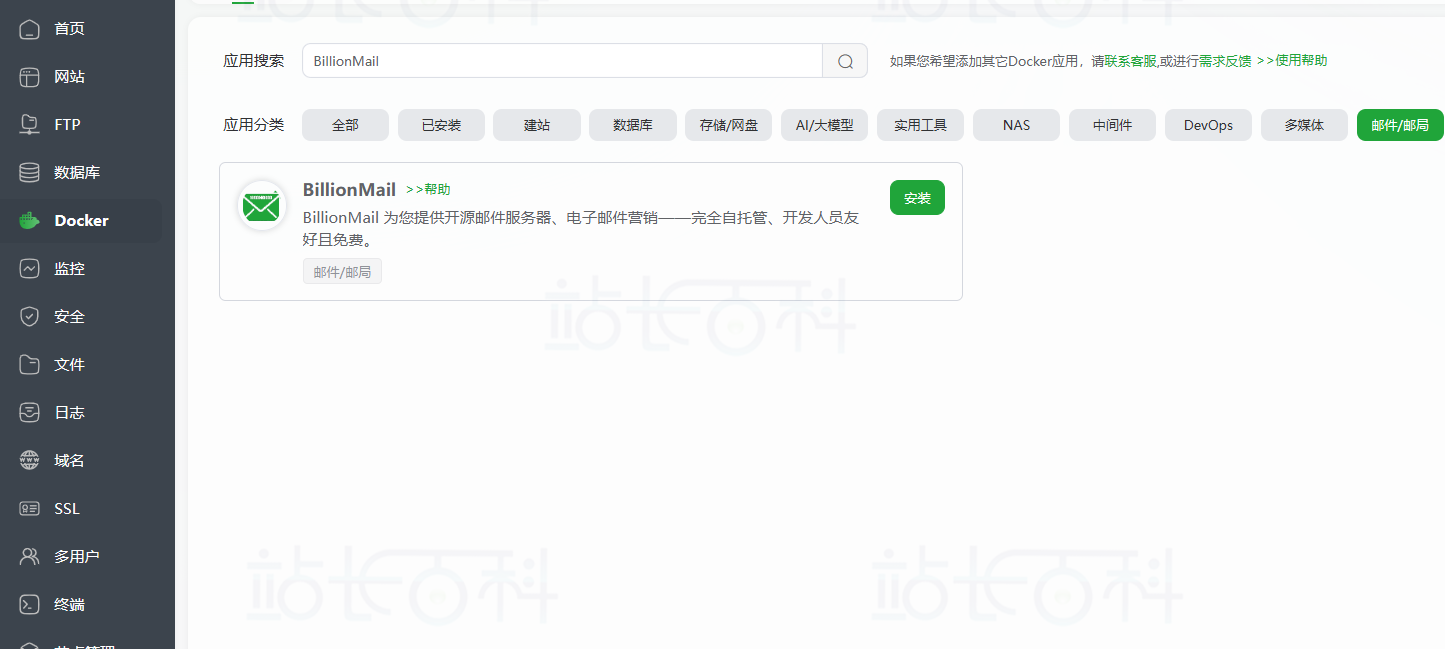Click the BillionMail app title

pos(349,189)
